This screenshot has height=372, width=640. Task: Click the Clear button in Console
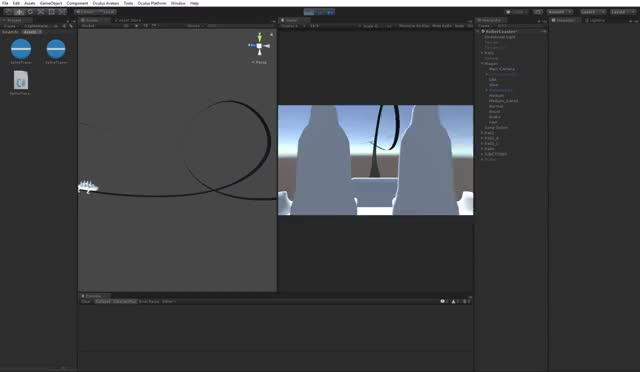(86, 301)
